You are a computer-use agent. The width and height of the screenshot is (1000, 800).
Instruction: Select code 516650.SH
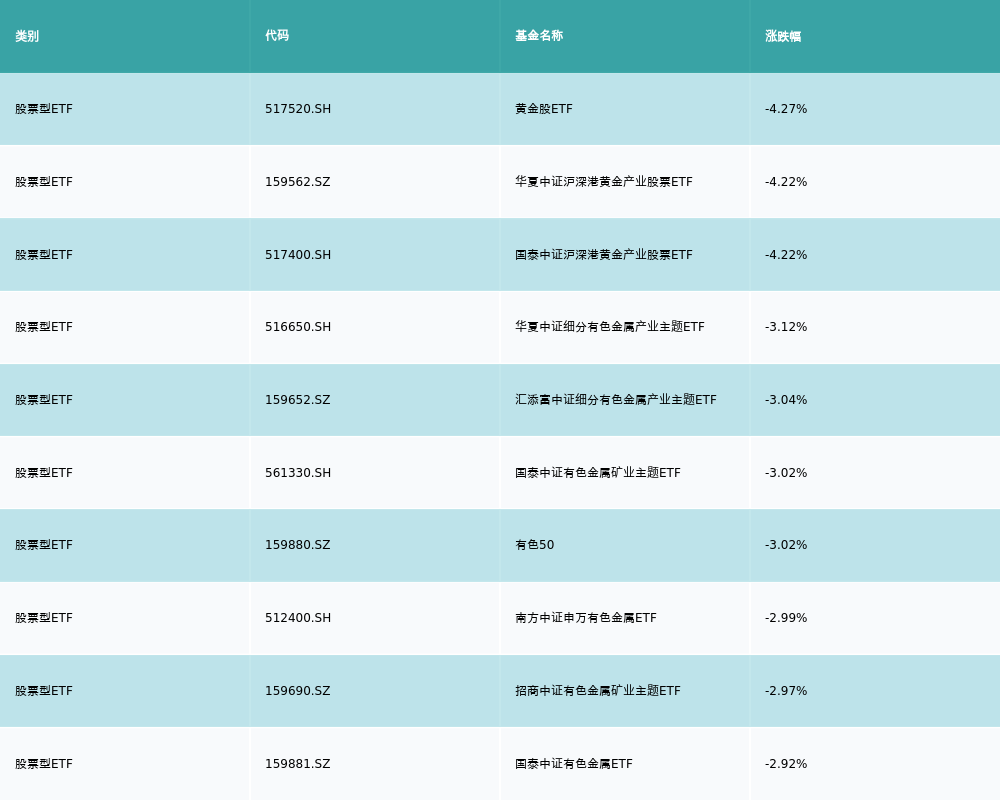pos(298,327)
